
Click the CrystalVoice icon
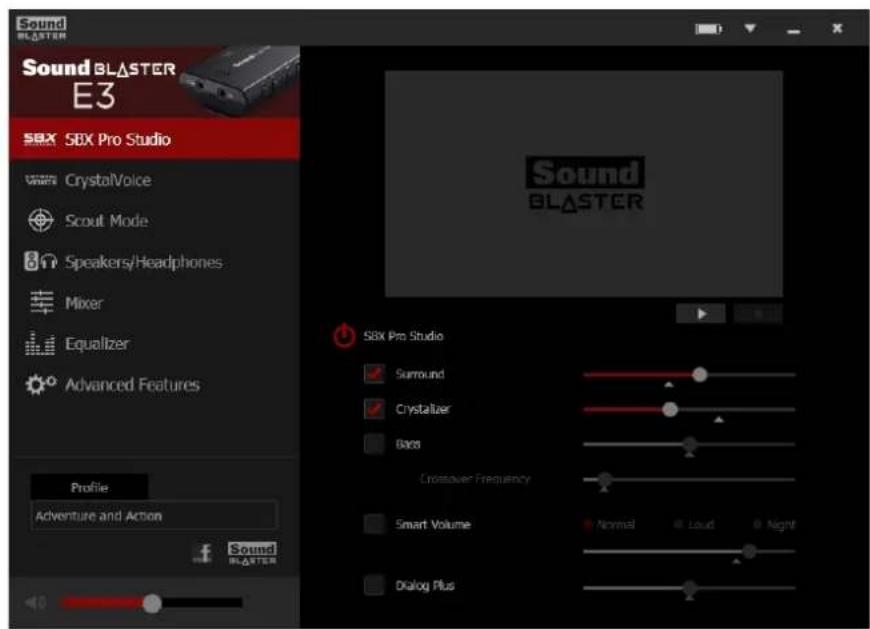tap(41, 180)
